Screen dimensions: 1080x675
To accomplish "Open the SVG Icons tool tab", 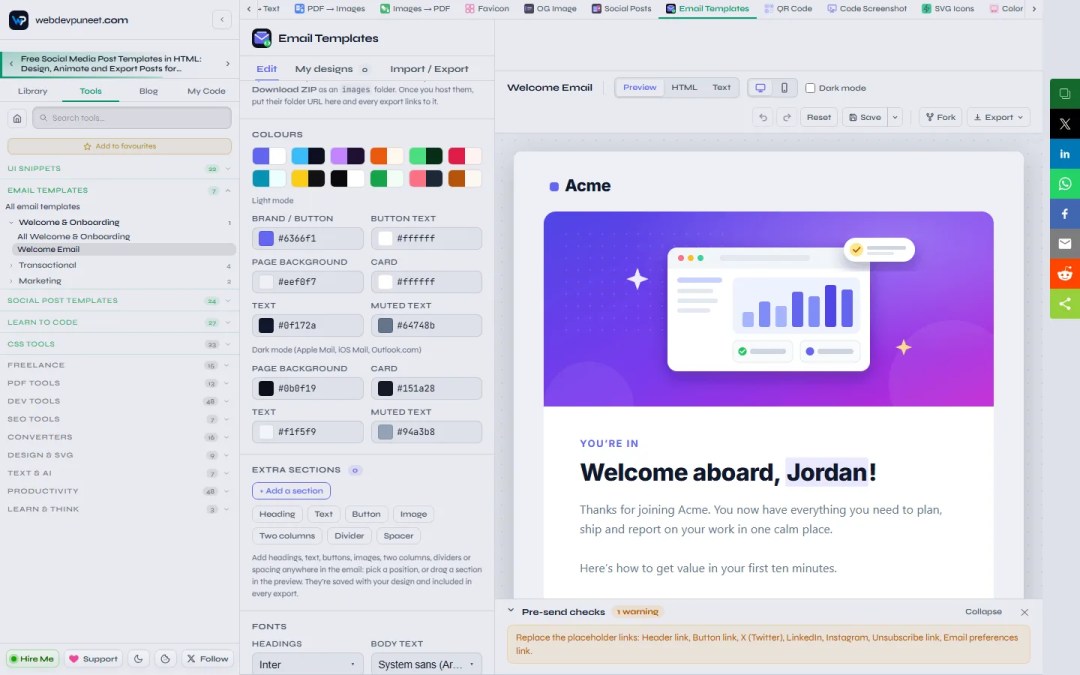I will click(x=948, y=8).
